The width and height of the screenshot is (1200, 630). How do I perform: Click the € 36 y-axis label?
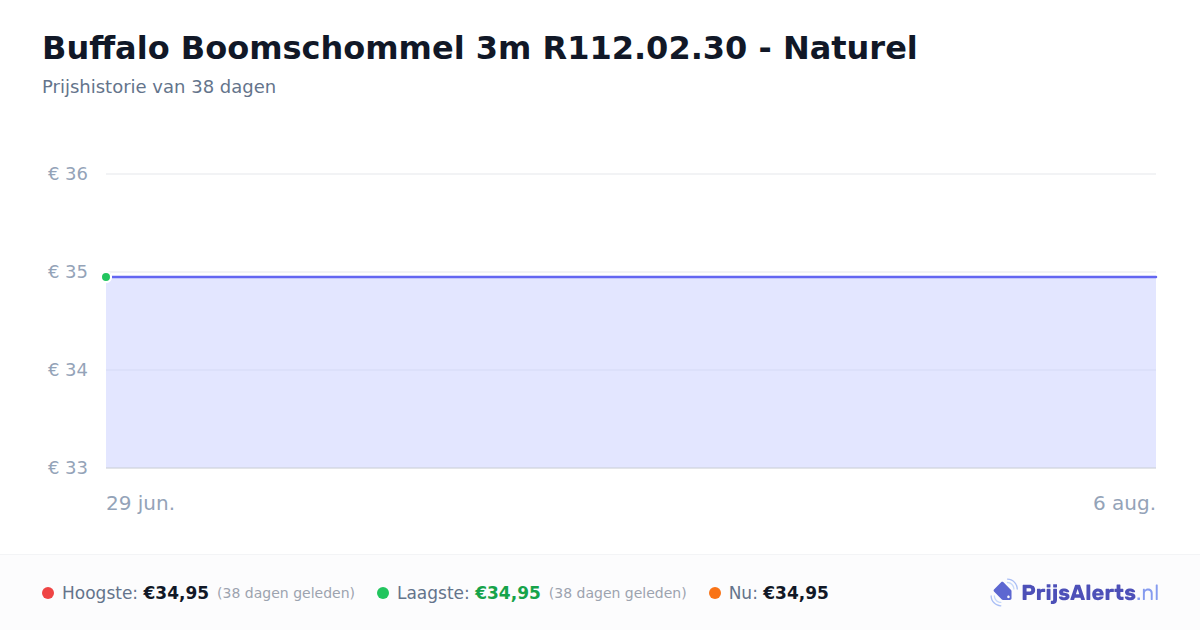tap(68, 174)
